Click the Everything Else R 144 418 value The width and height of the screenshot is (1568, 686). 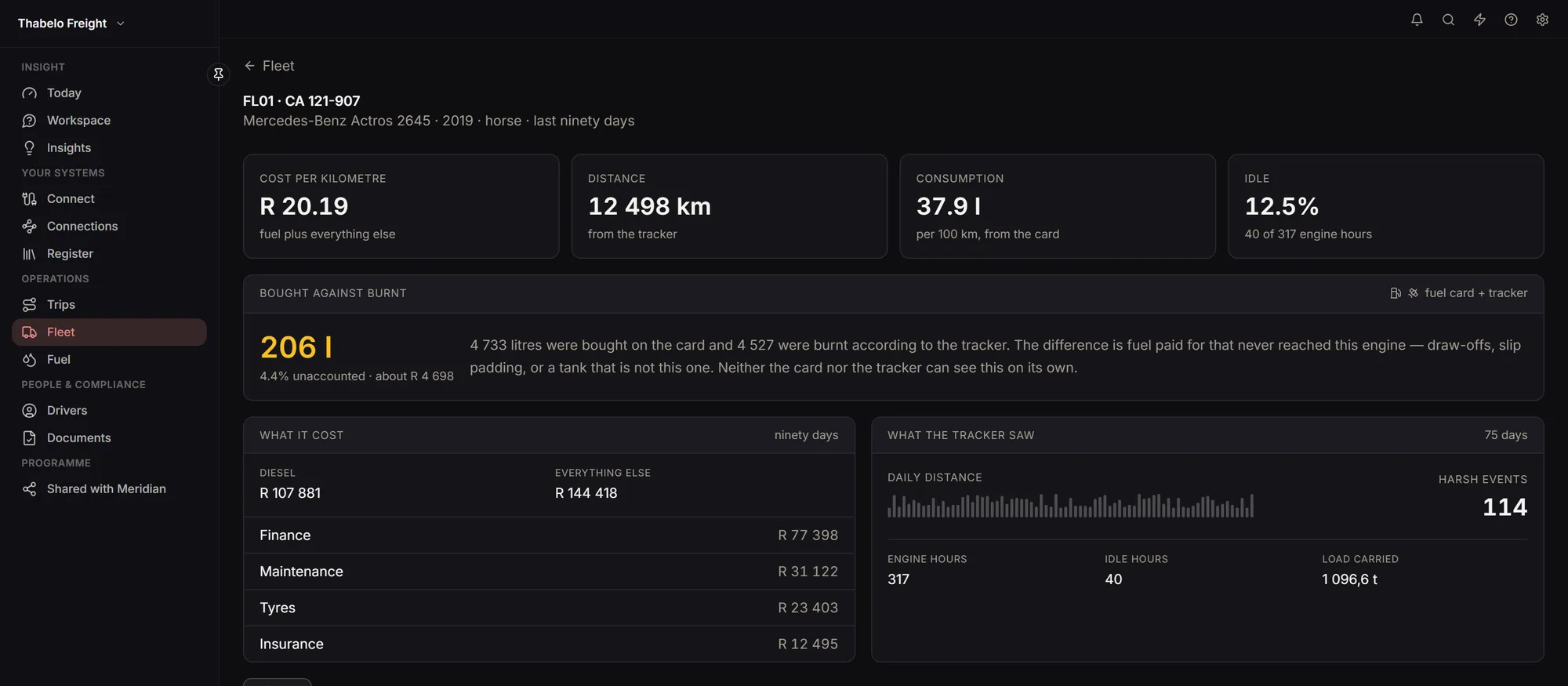click(586, 493)
